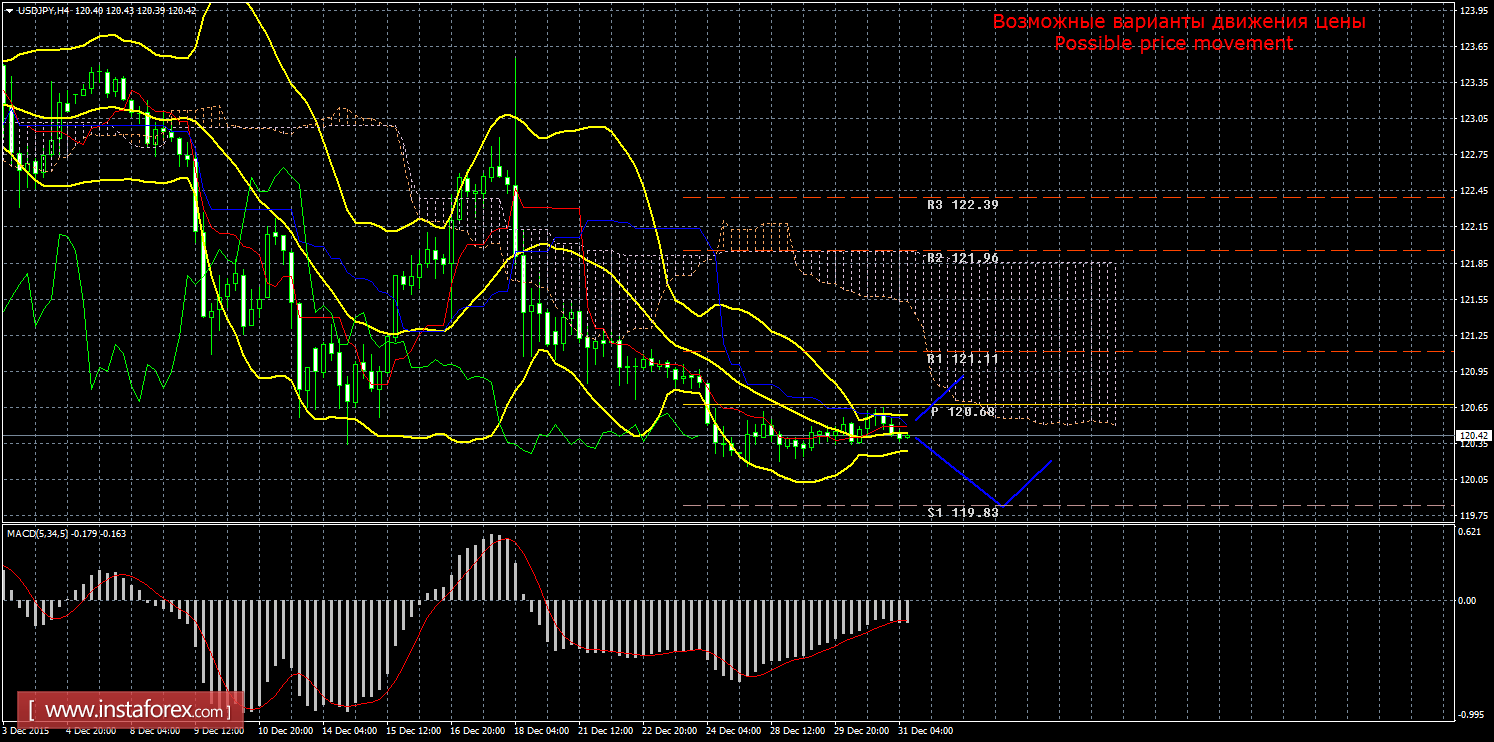Click the current price tag 120.42

[x=1474, y=436]
